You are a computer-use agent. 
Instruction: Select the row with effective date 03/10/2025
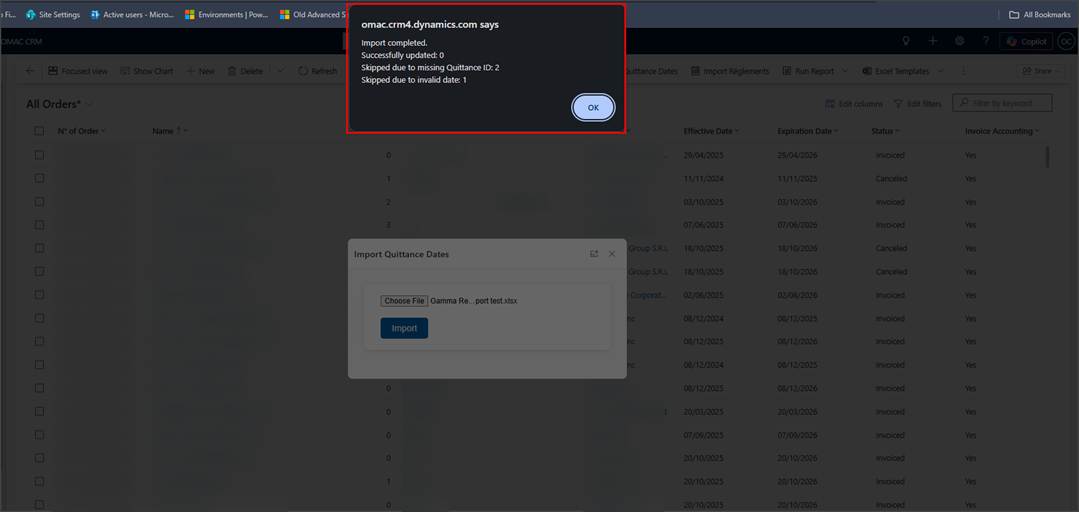pyautogui.click(x=39, y=202)
